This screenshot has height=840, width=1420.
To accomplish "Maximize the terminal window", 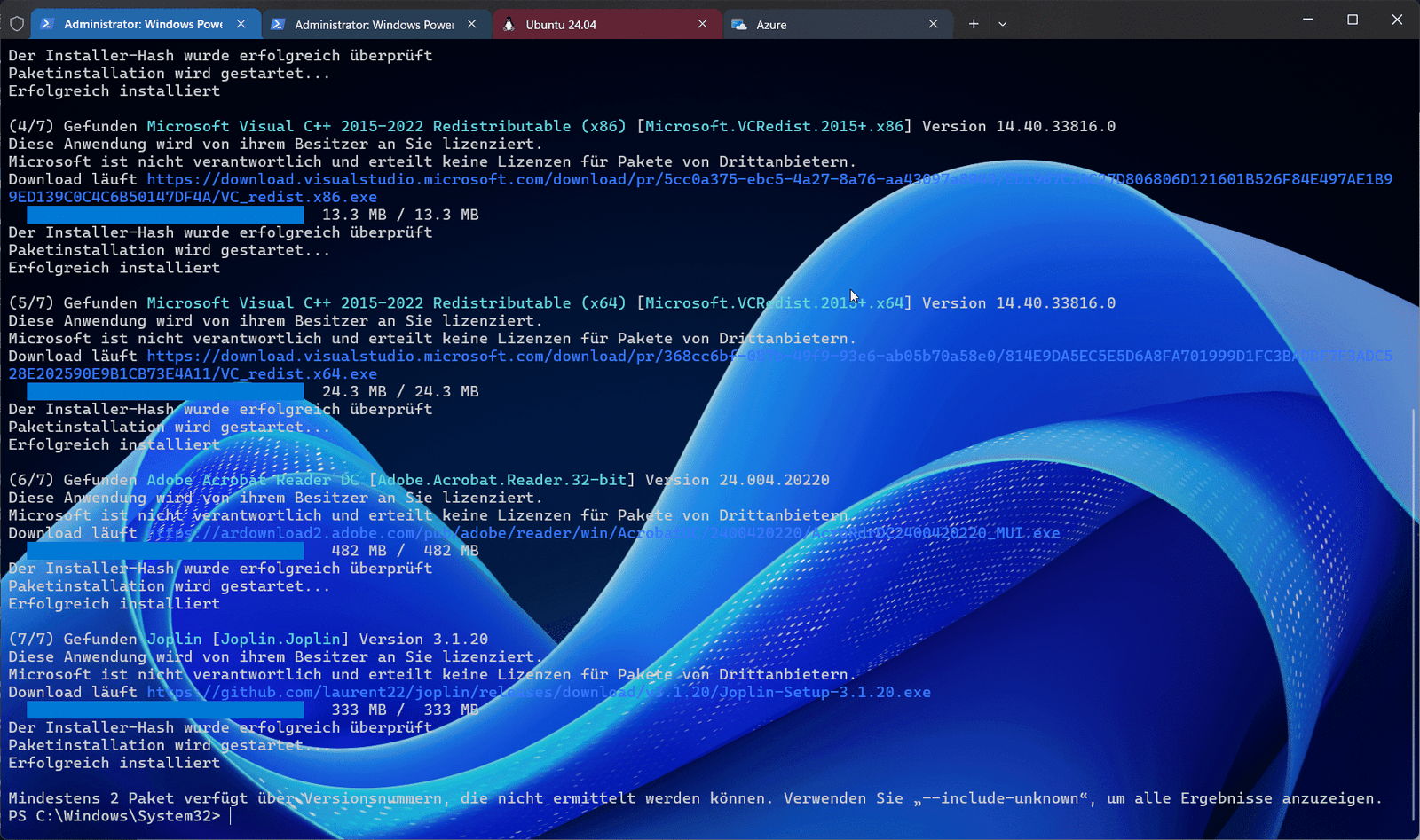I will coord(1352,20).
